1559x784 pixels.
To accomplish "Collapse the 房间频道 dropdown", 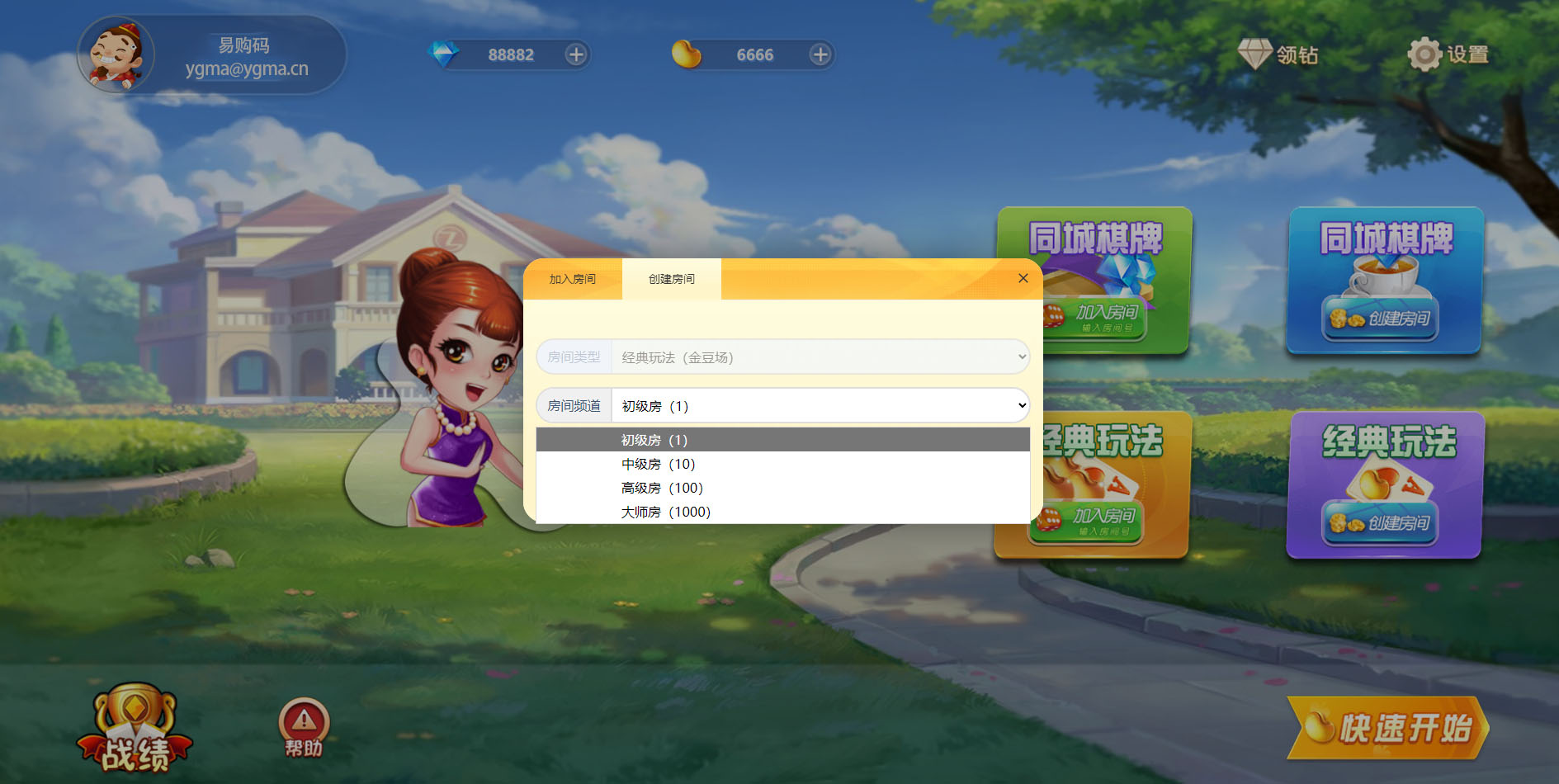I will coord(820,406).
